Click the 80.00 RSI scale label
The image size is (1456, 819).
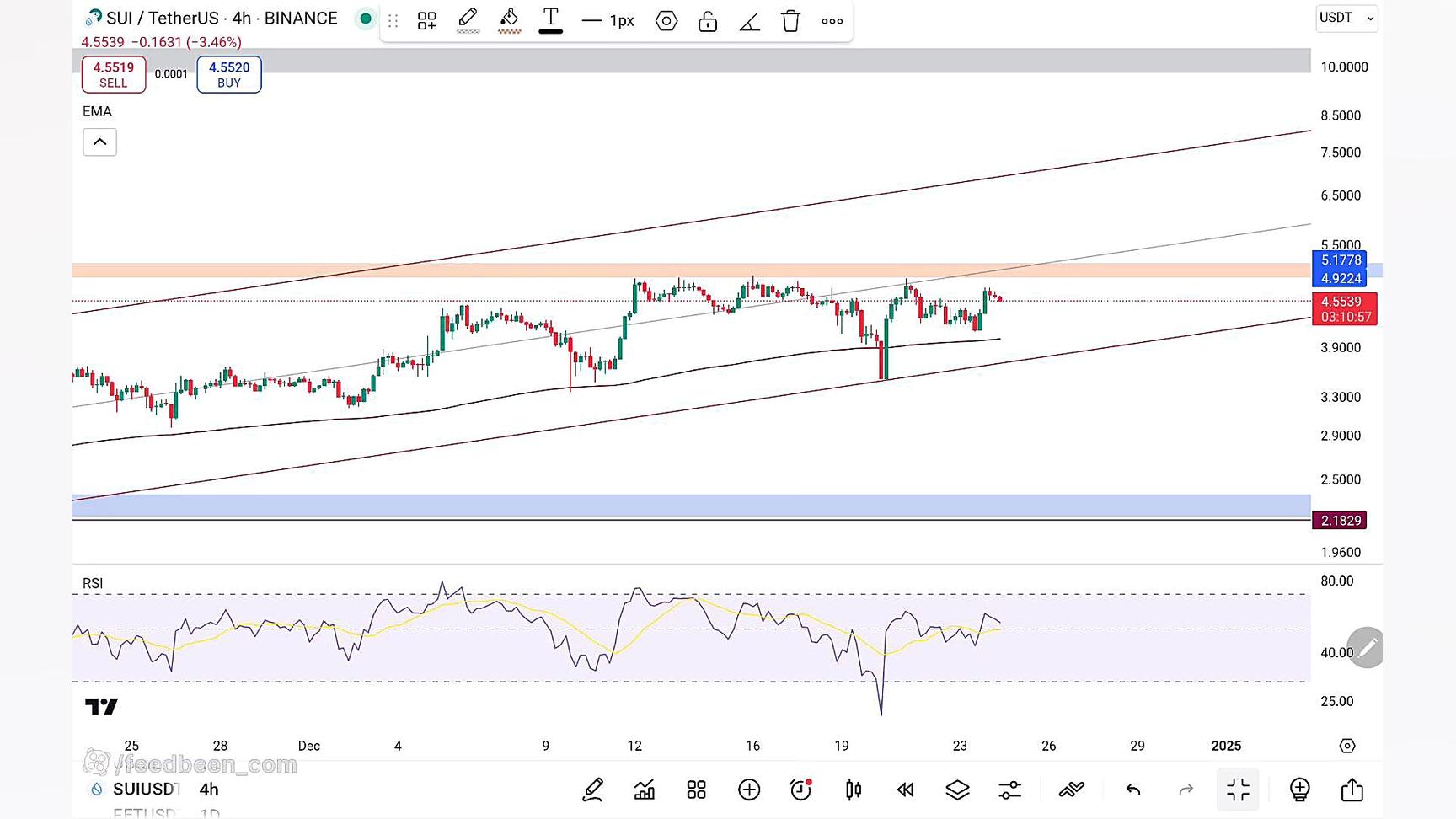1337,581
